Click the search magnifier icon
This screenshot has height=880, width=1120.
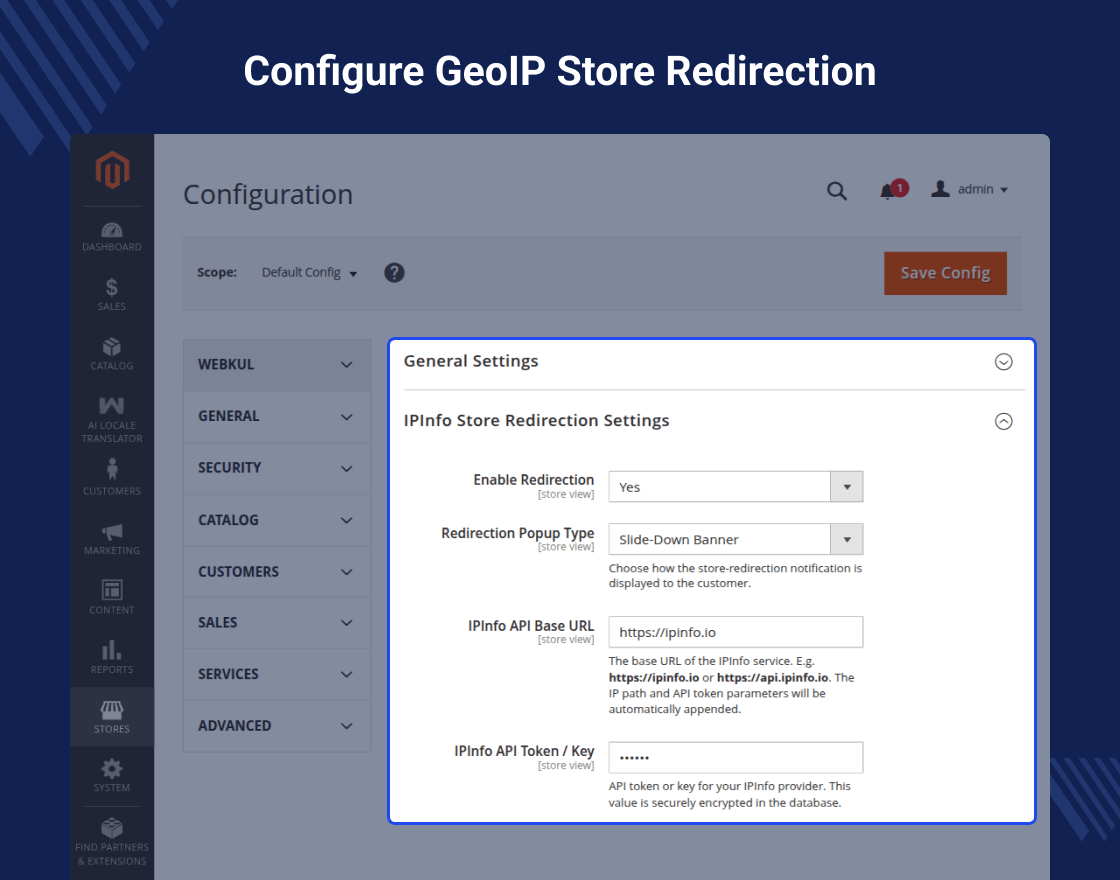[836, 191]
